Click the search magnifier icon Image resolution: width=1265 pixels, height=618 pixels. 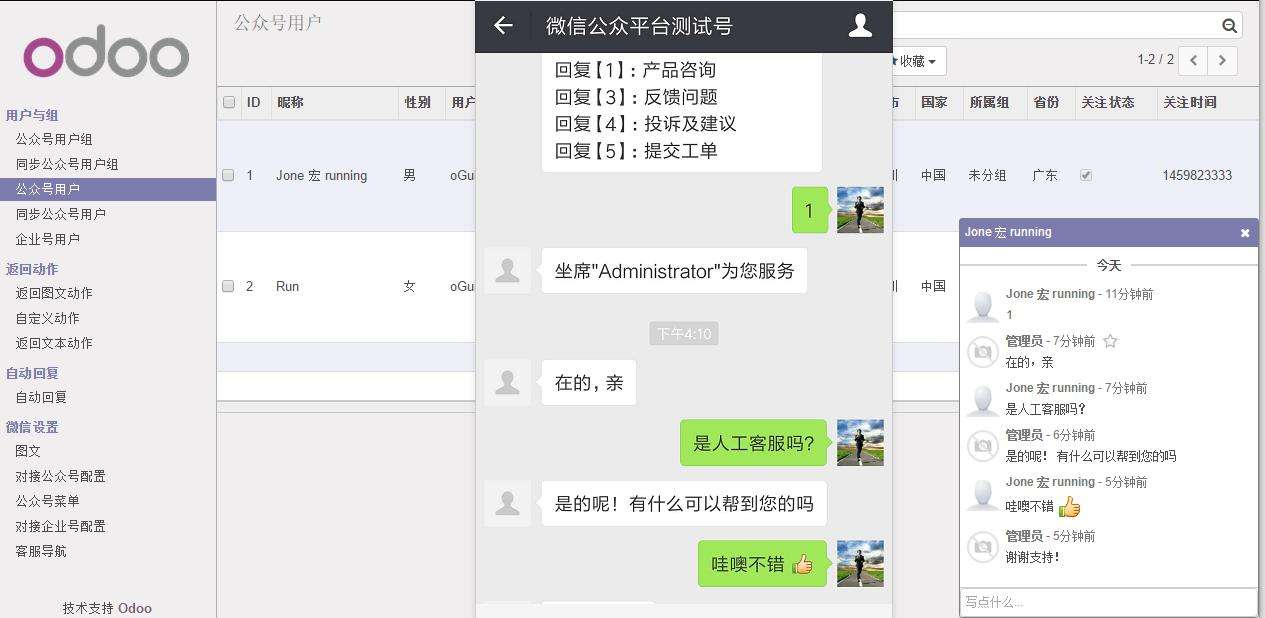pos(1229,26)
